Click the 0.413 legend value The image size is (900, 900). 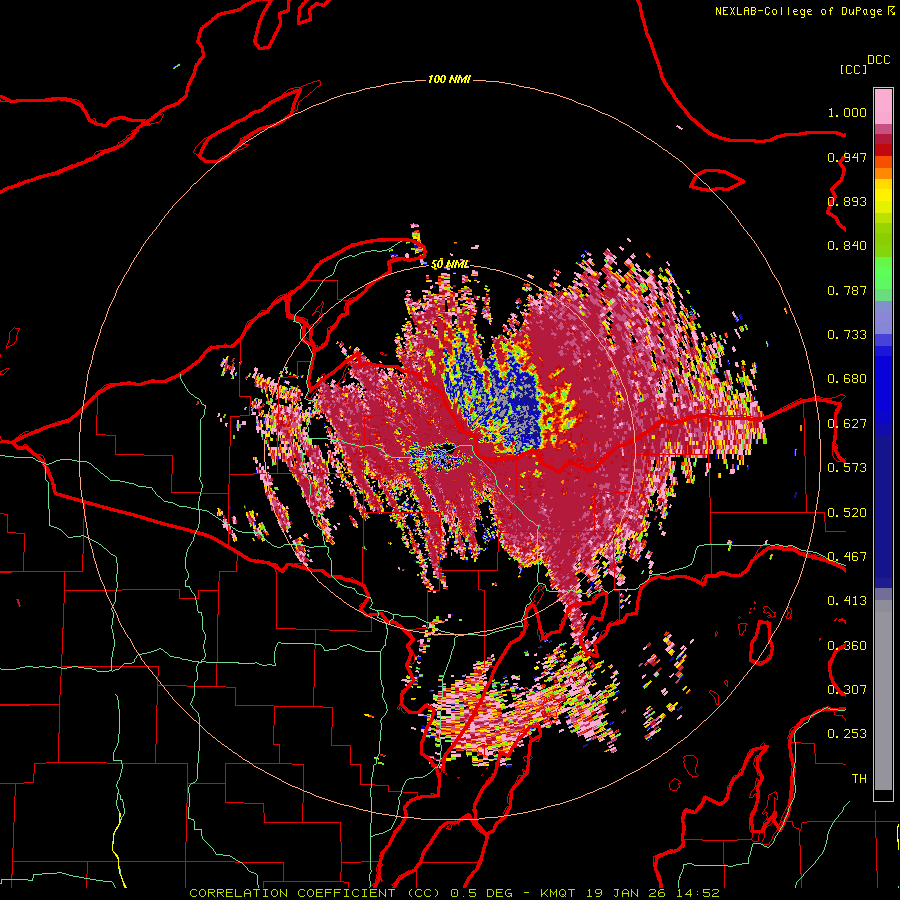[847, 601]
